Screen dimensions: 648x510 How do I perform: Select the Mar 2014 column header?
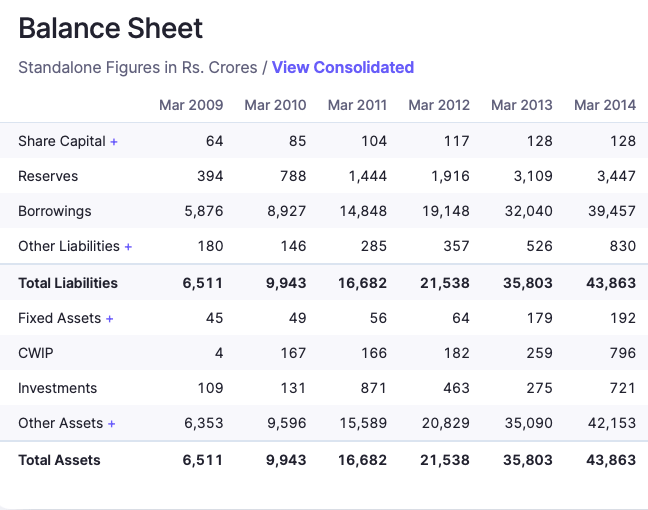pyautogui.click(x=604, y=105)
